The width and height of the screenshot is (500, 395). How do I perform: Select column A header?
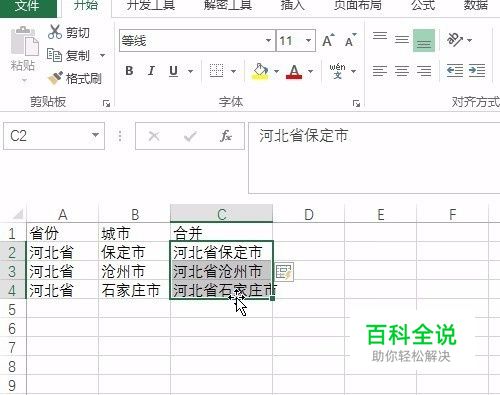pyautogui.click(x=62, y=214)
